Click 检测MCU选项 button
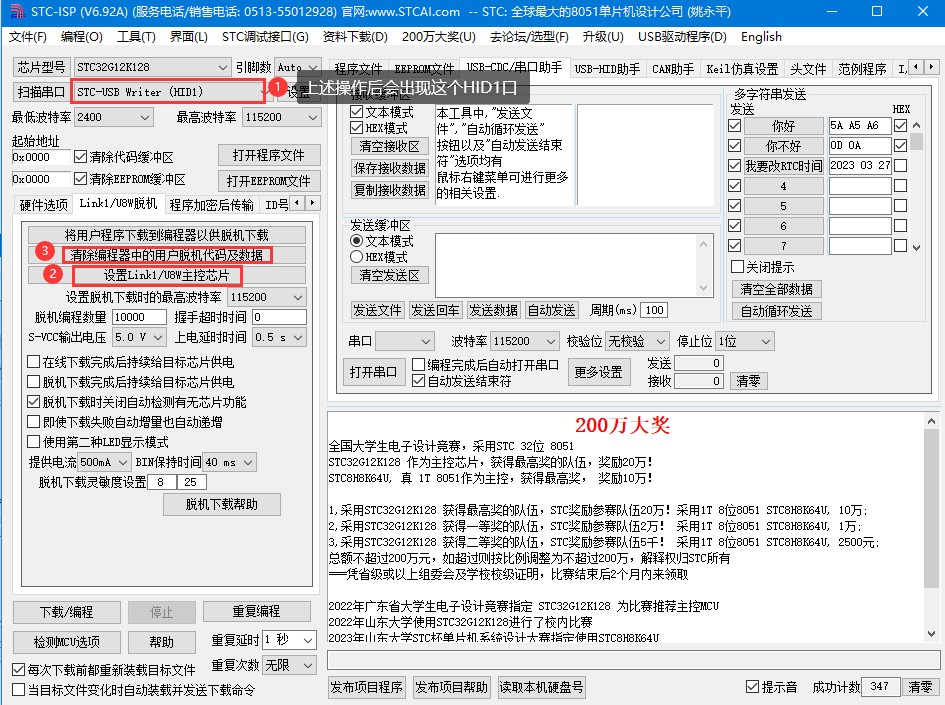Screen dimensions: 945x705 (x=67, y=642)
